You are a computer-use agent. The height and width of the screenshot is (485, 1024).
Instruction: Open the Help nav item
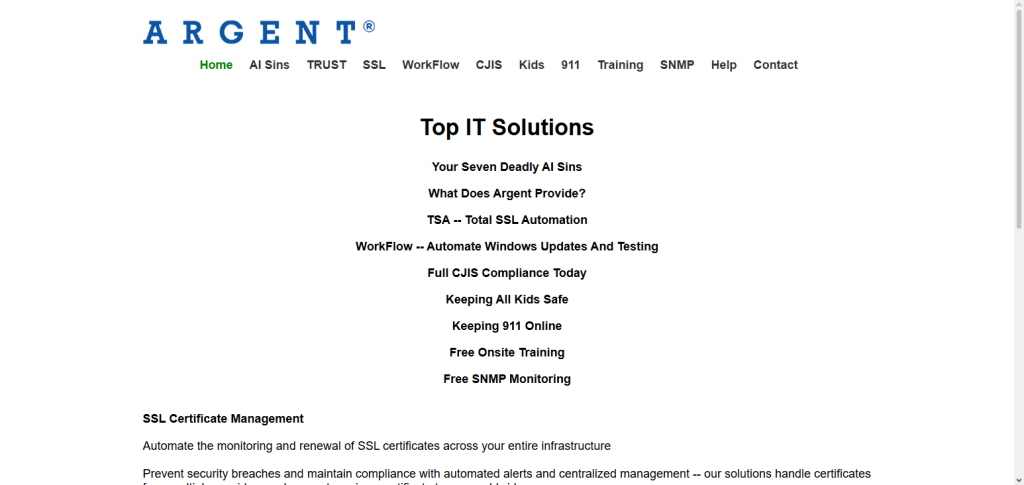[x=724, y=65]
